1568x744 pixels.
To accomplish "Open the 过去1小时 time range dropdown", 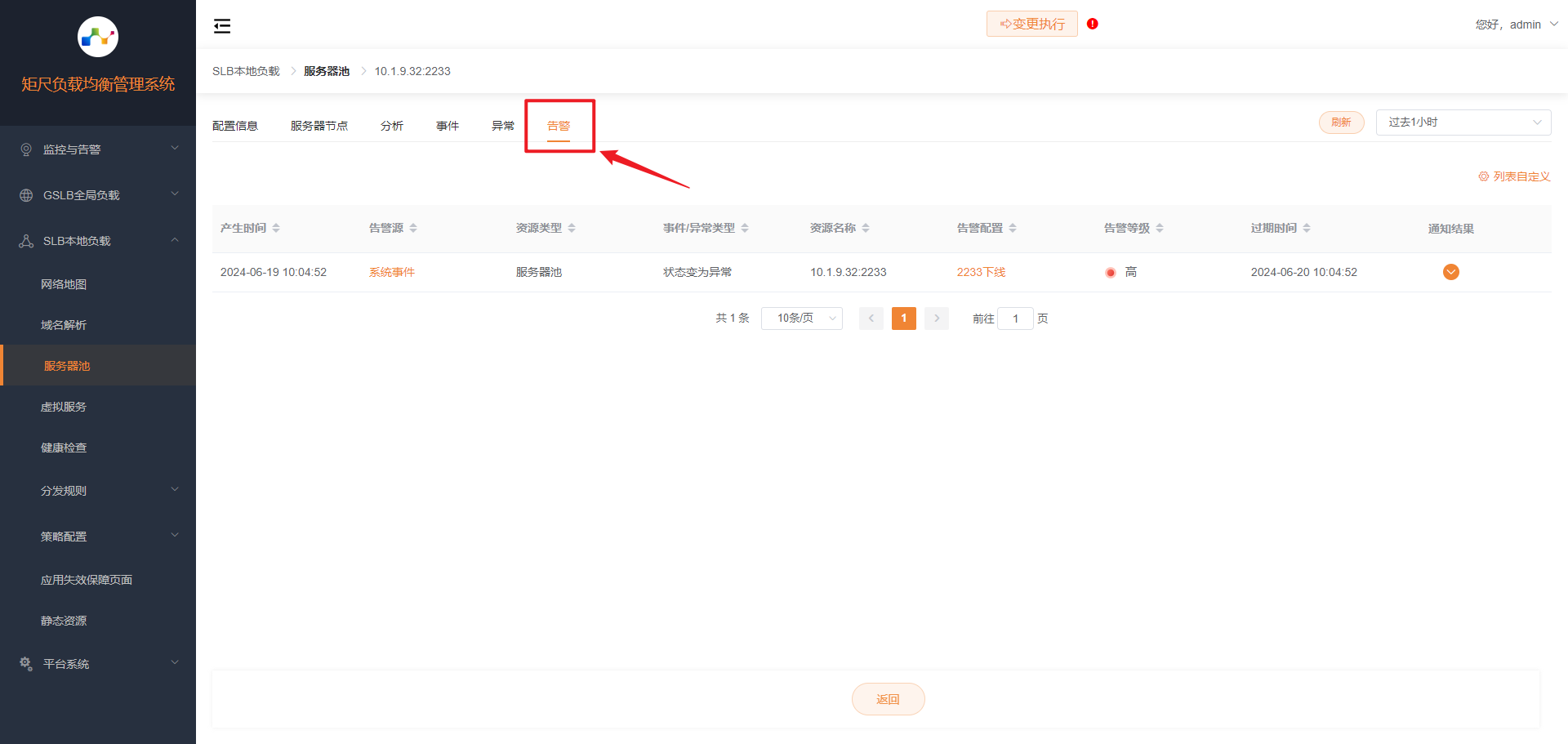I will 1463,122.
